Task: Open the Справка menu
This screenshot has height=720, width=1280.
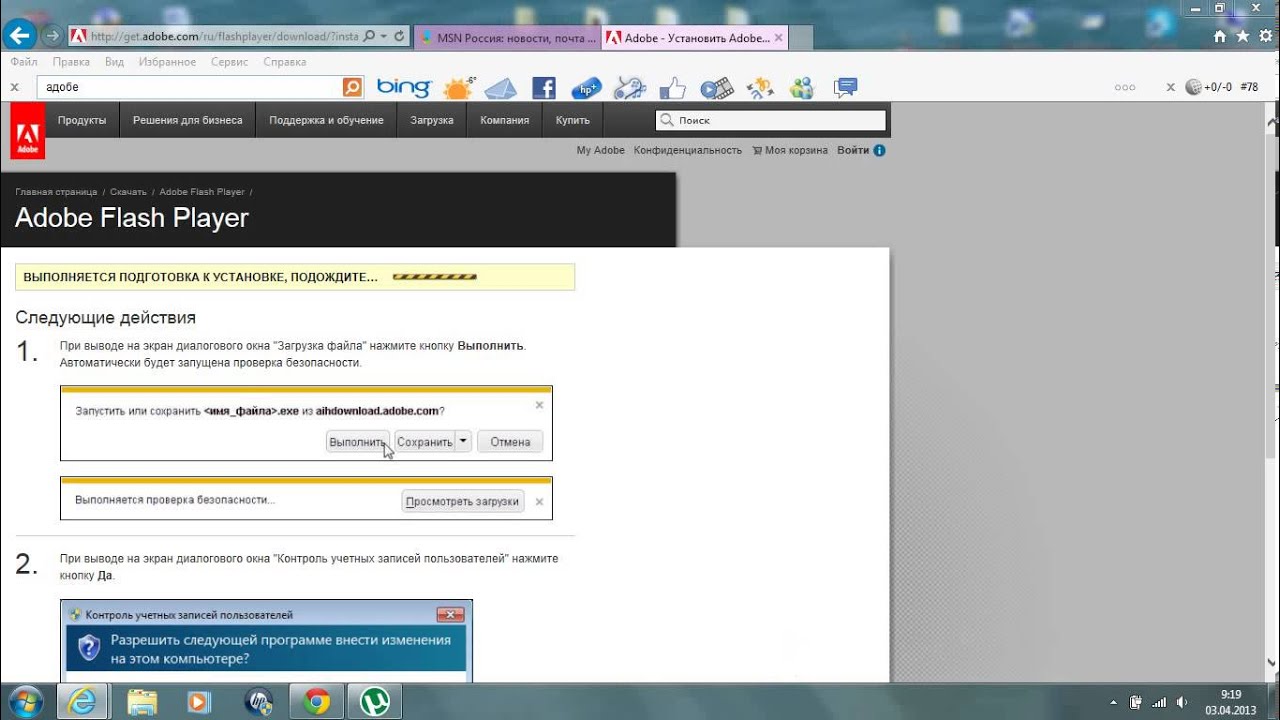Action: coord(285,62)
